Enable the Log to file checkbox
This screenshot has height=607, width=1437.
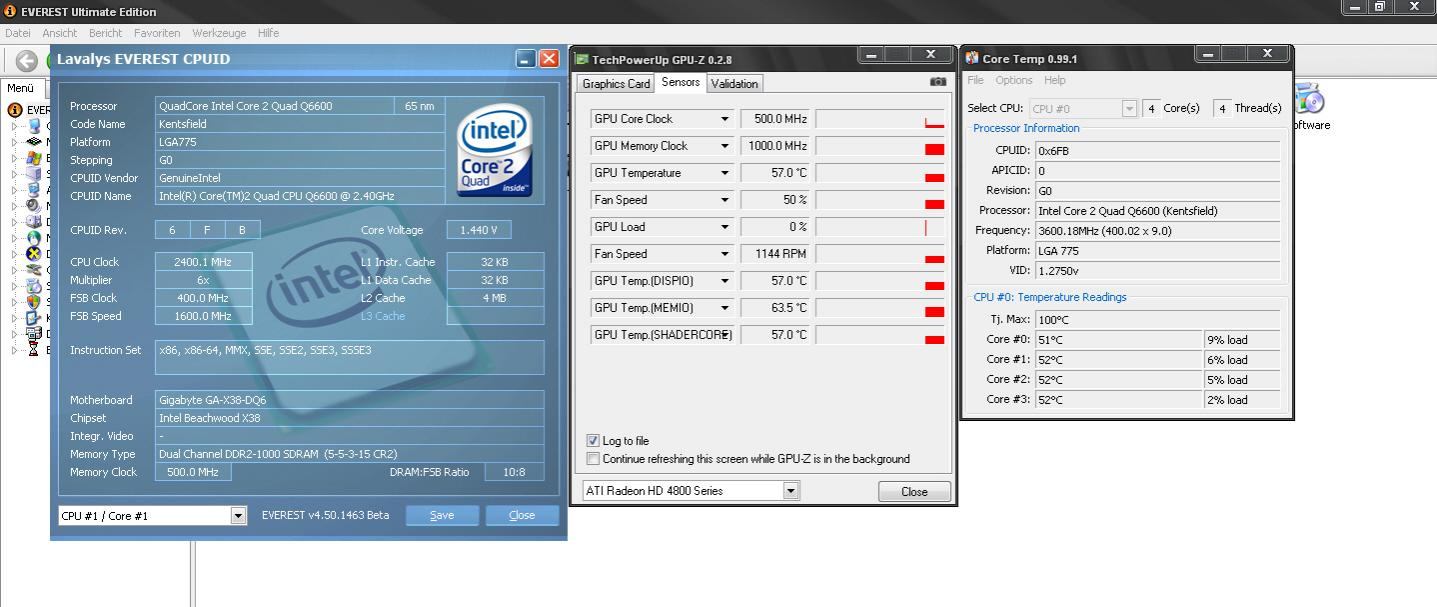593,441
